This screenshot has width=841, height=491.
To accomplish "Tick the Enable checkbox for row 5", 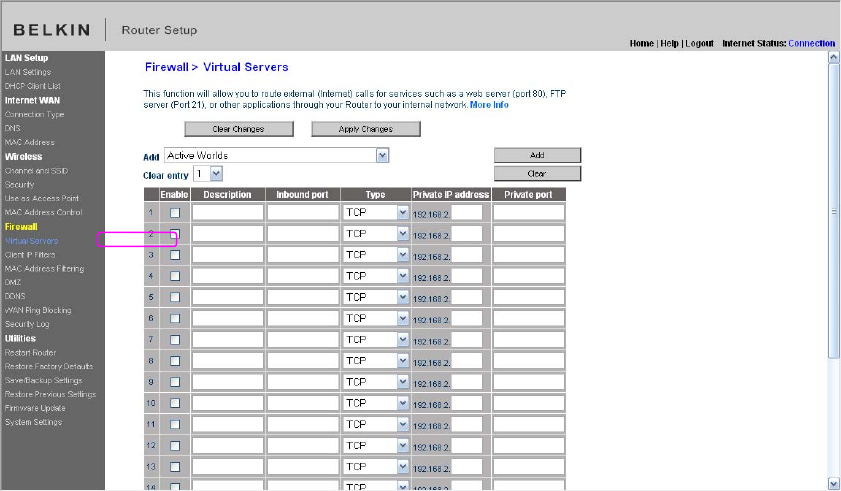I will point(175,297).
